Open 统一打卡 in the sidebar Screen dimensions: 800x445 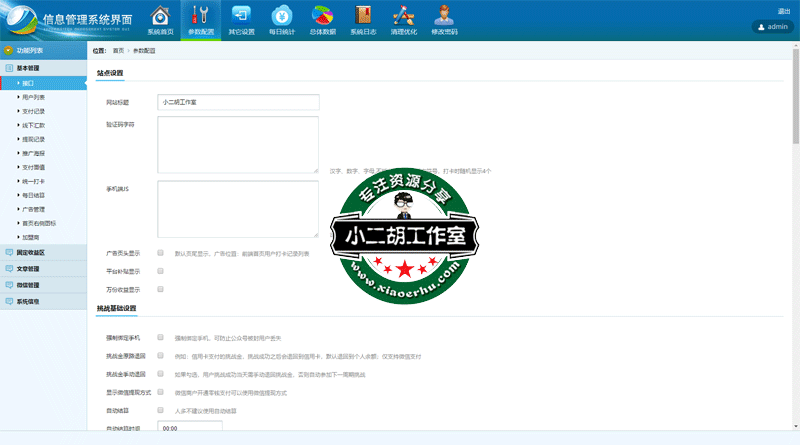tap(33, 182)
